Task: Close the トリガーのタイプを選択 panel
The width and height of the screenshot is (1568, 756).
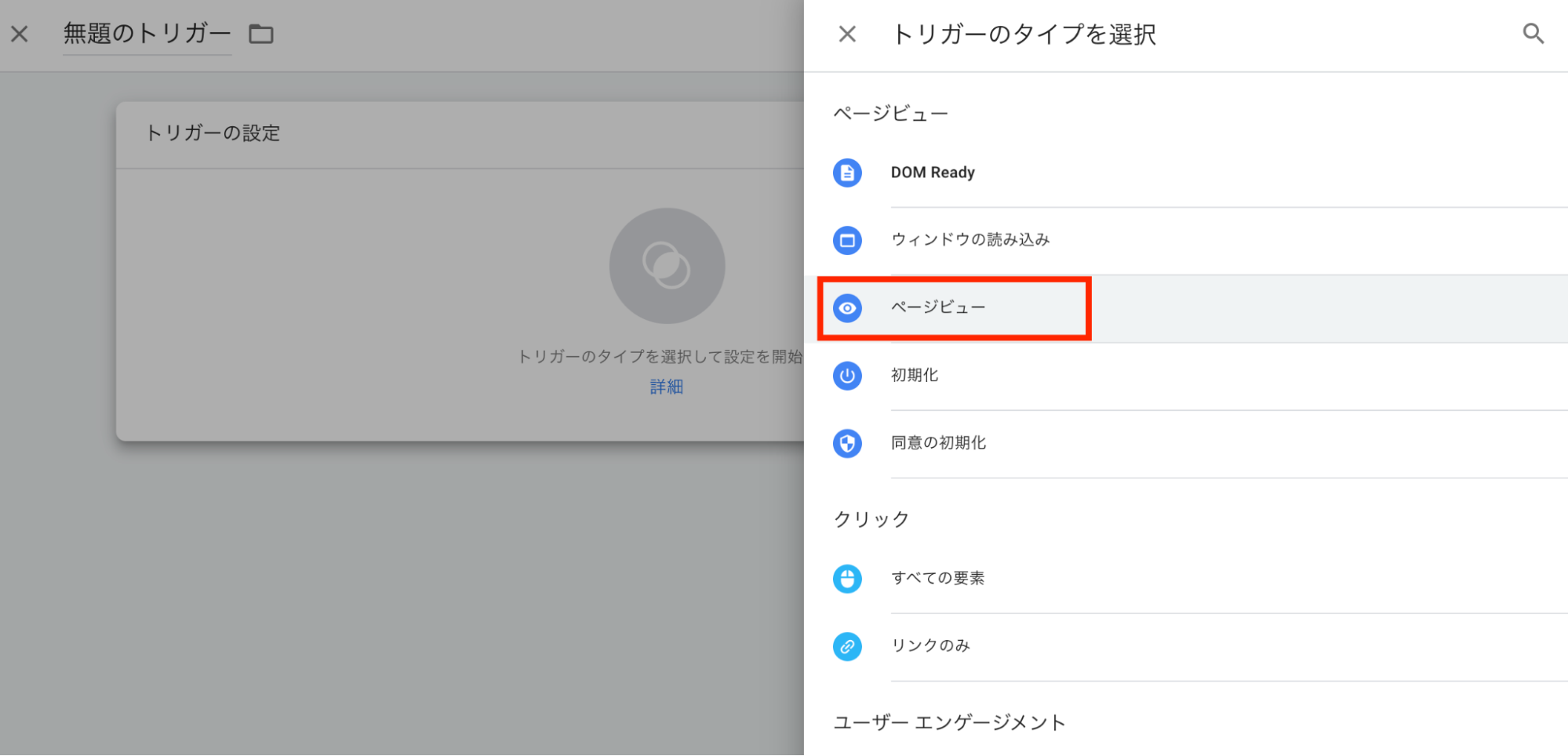Action: (847, 34)
